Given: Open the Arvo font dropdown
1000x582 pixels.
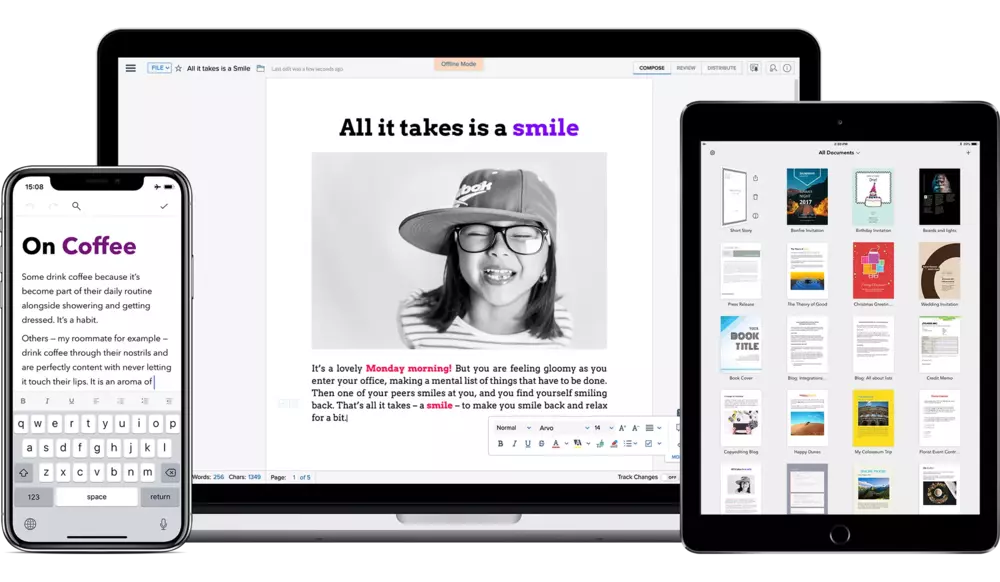Looking at the screenshot, I should coord(564,428).
